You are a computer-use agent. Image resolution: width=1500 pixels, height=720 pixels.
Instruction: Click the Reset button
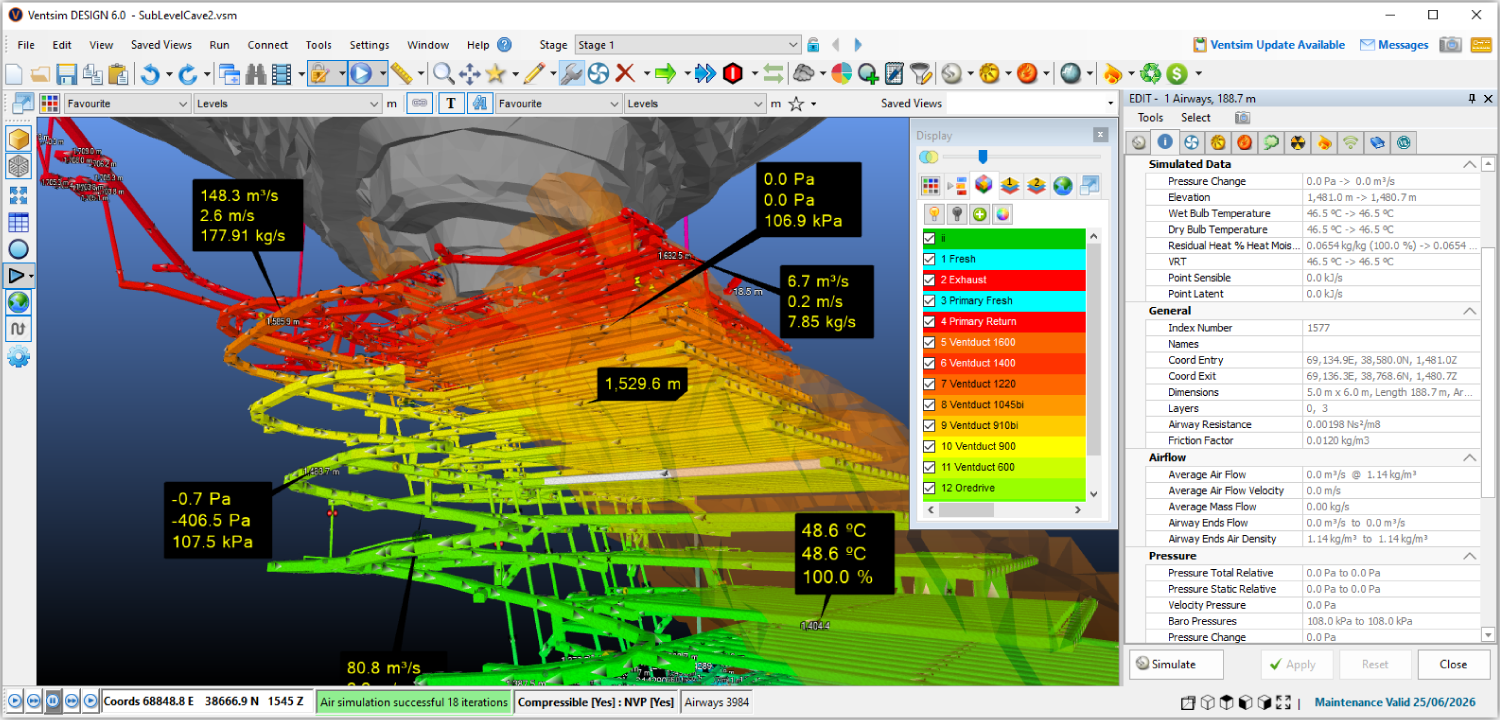coord(1375,664)
